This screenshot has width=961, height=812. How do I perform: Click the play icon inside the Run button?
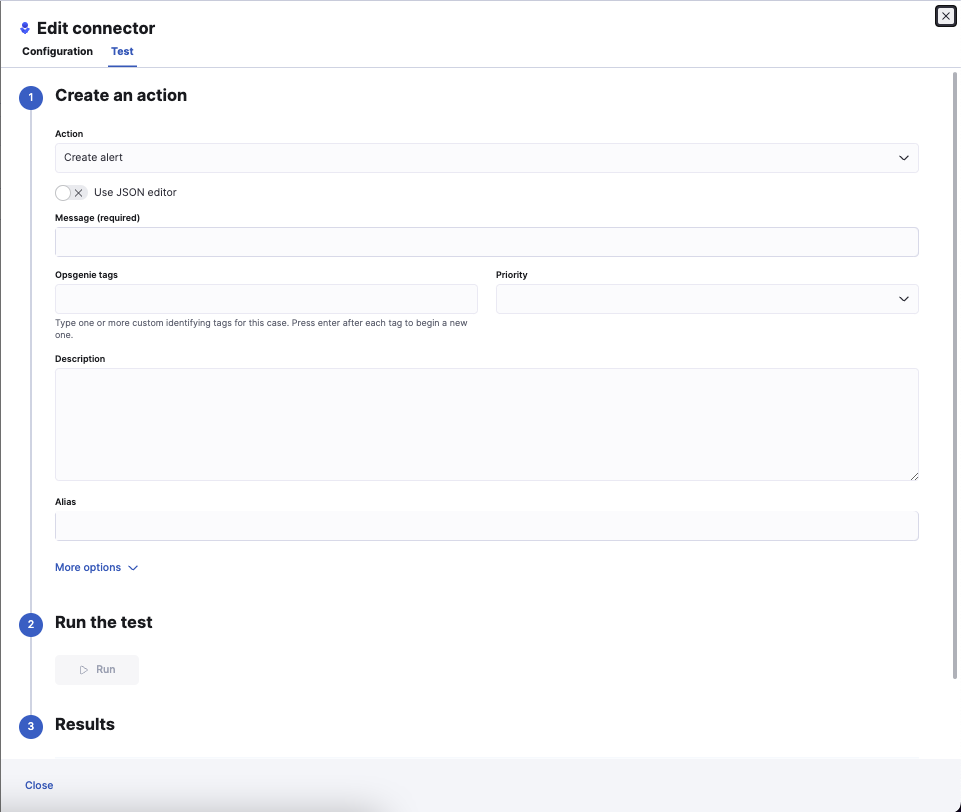[86, 669]
